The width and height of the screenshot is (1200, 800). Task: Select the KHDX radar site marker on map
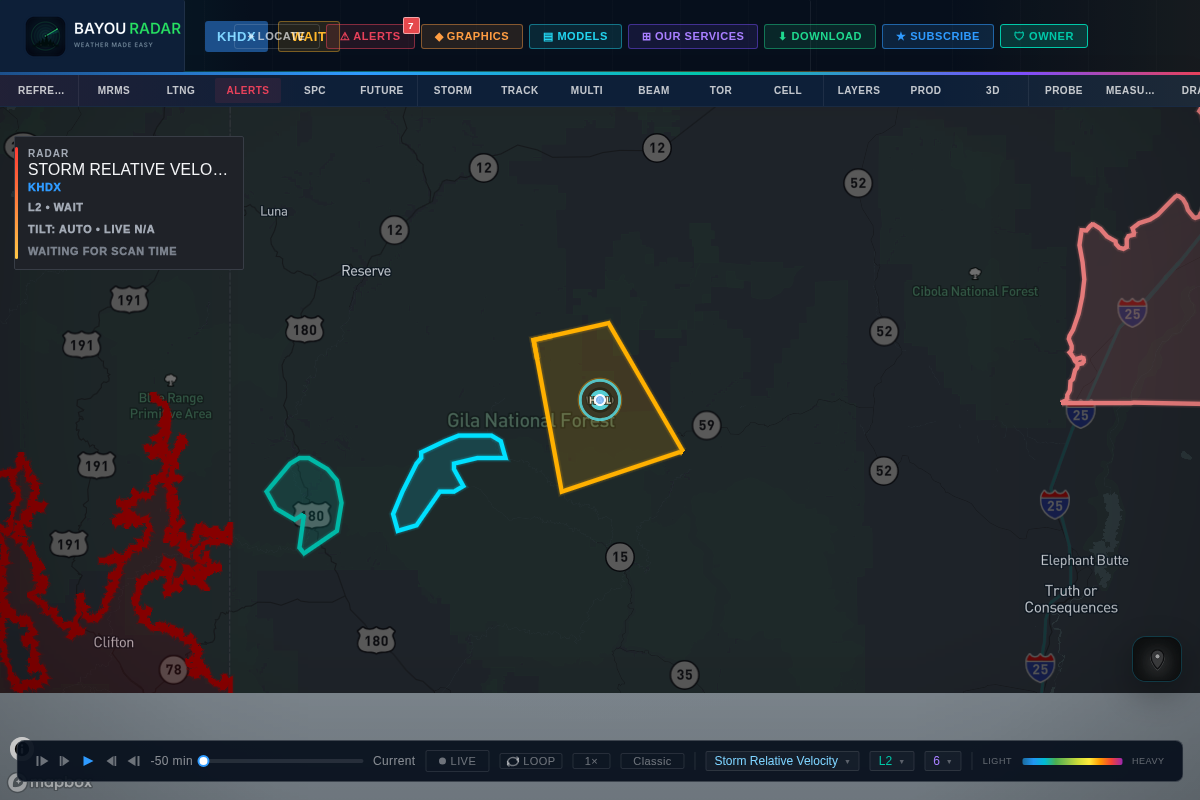pyautogui.click(x=600, y=400)
